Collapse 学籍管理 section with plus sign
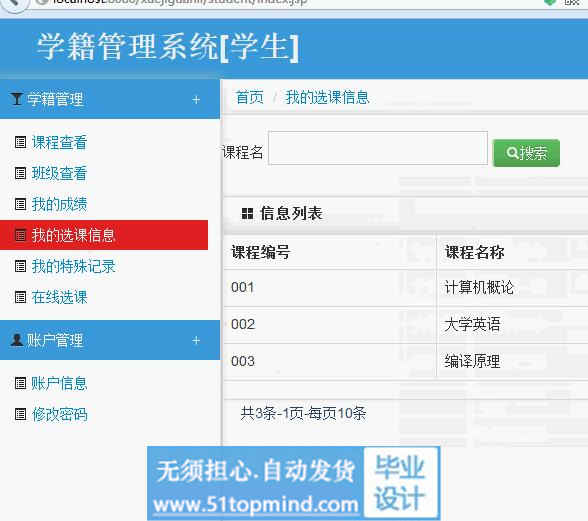The height and width of the screenshot is (521, 588). [x=196, y=100]
